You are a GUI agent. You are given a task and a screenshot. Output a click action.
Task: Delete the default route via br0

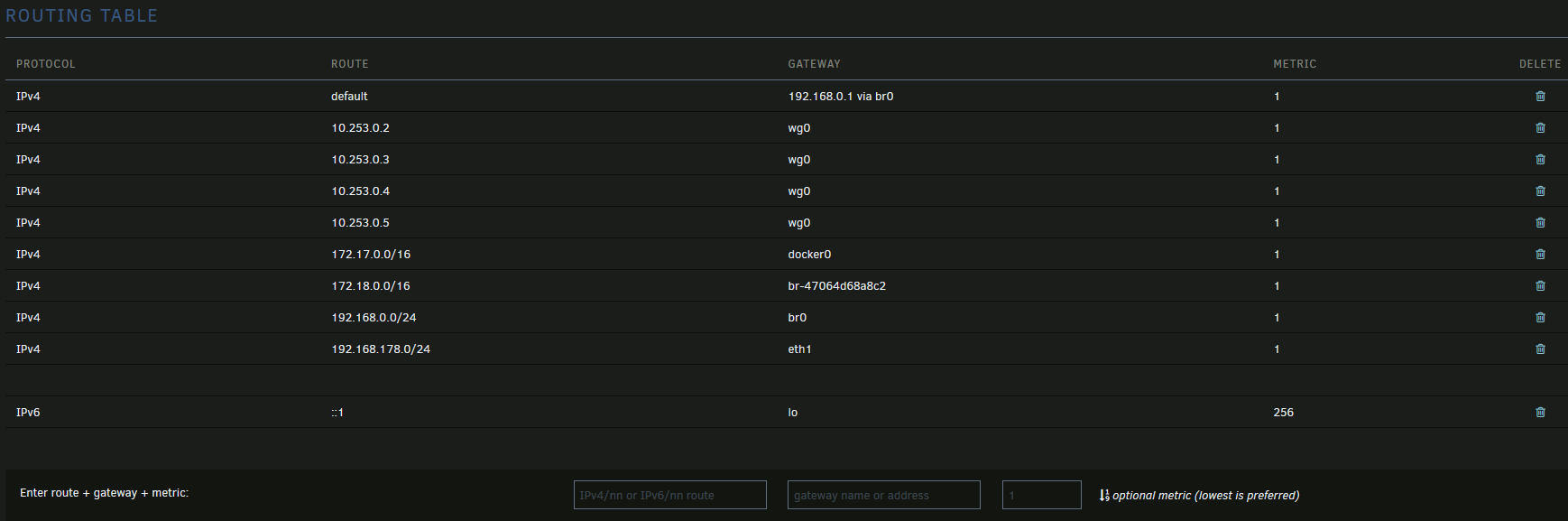(1540, 97)
